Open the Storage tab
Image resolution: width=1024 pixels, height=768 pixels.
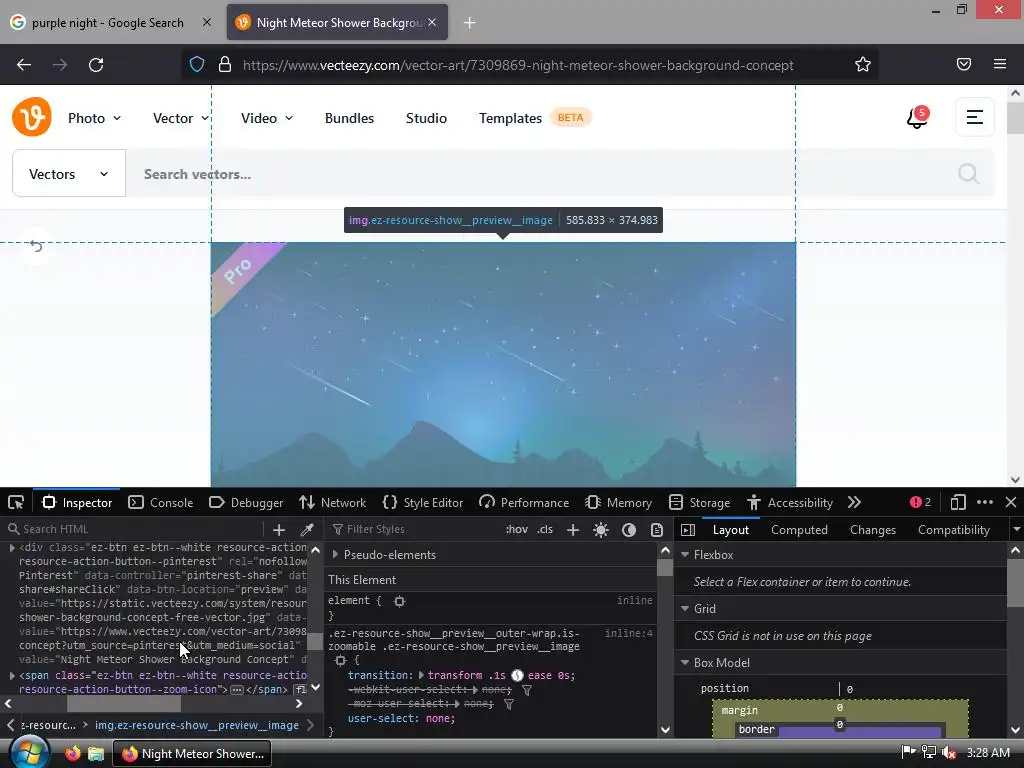pos(699,502)
